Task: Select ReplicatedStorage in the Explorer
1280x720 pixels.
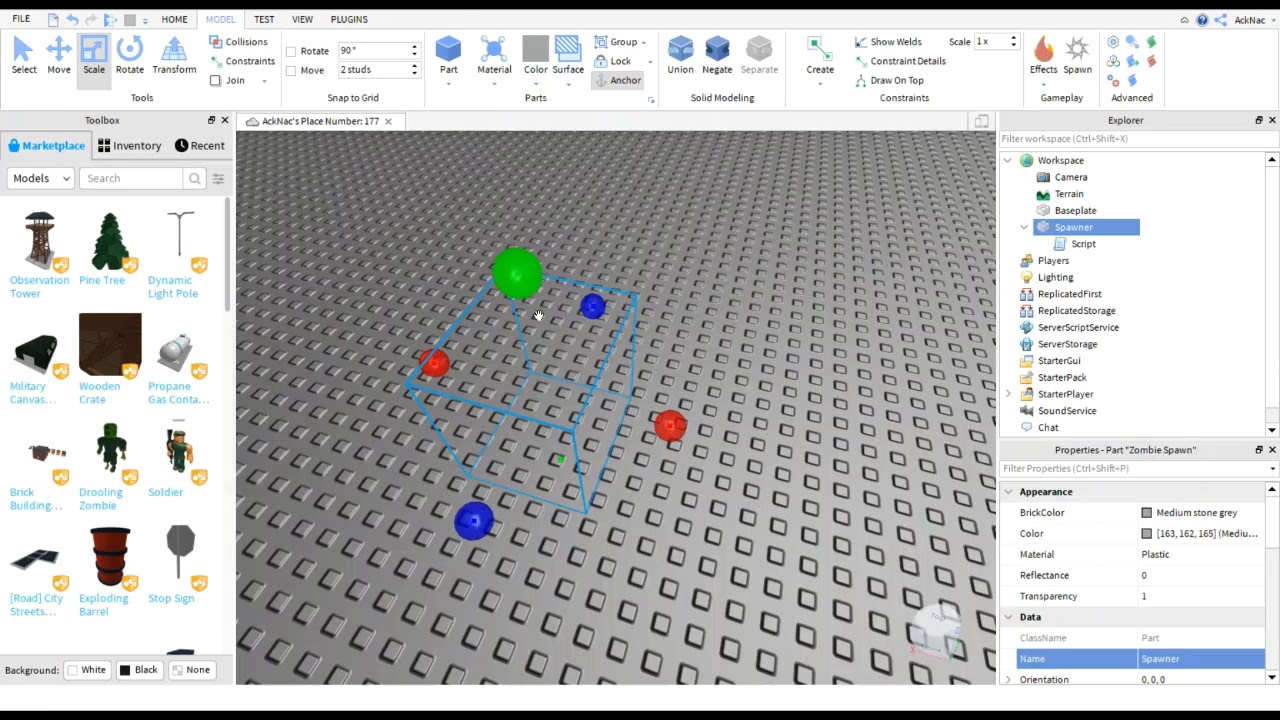Action: 1076,310
